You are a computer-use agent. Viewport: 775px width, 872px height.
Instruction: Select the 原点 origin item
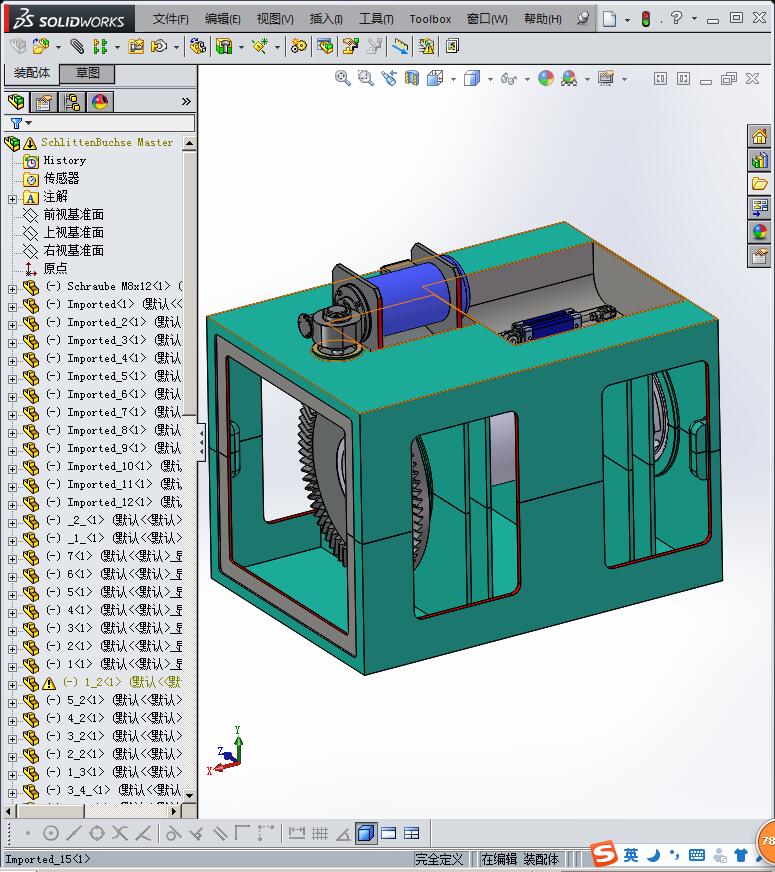click(55, 269)
